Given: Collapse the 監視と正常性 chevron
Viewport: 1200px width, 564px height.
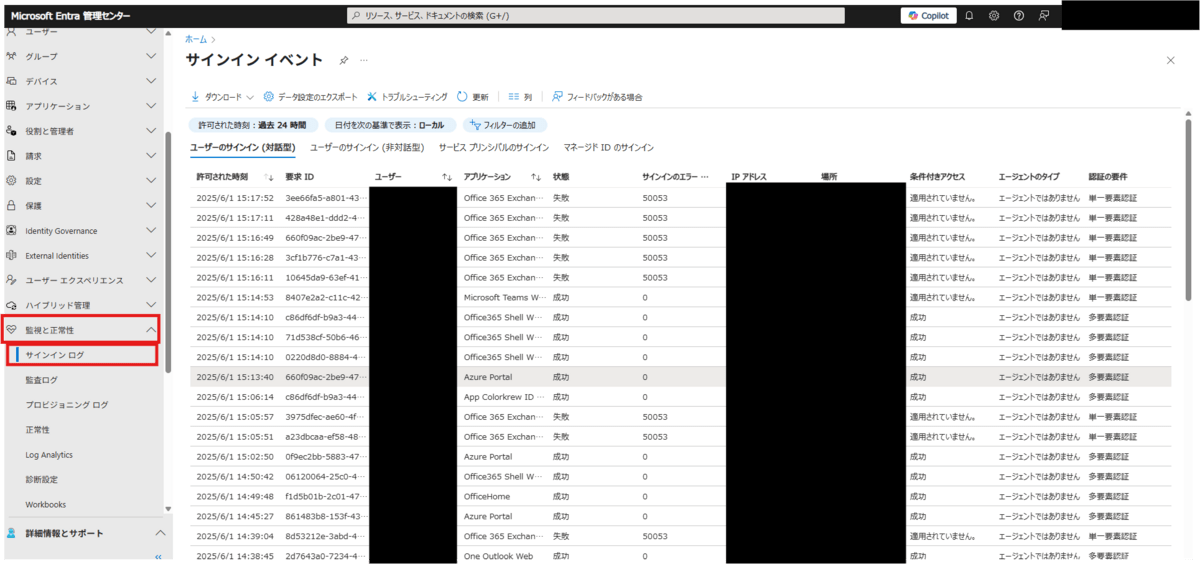Looking at the screenshot, I should point(151,329).
